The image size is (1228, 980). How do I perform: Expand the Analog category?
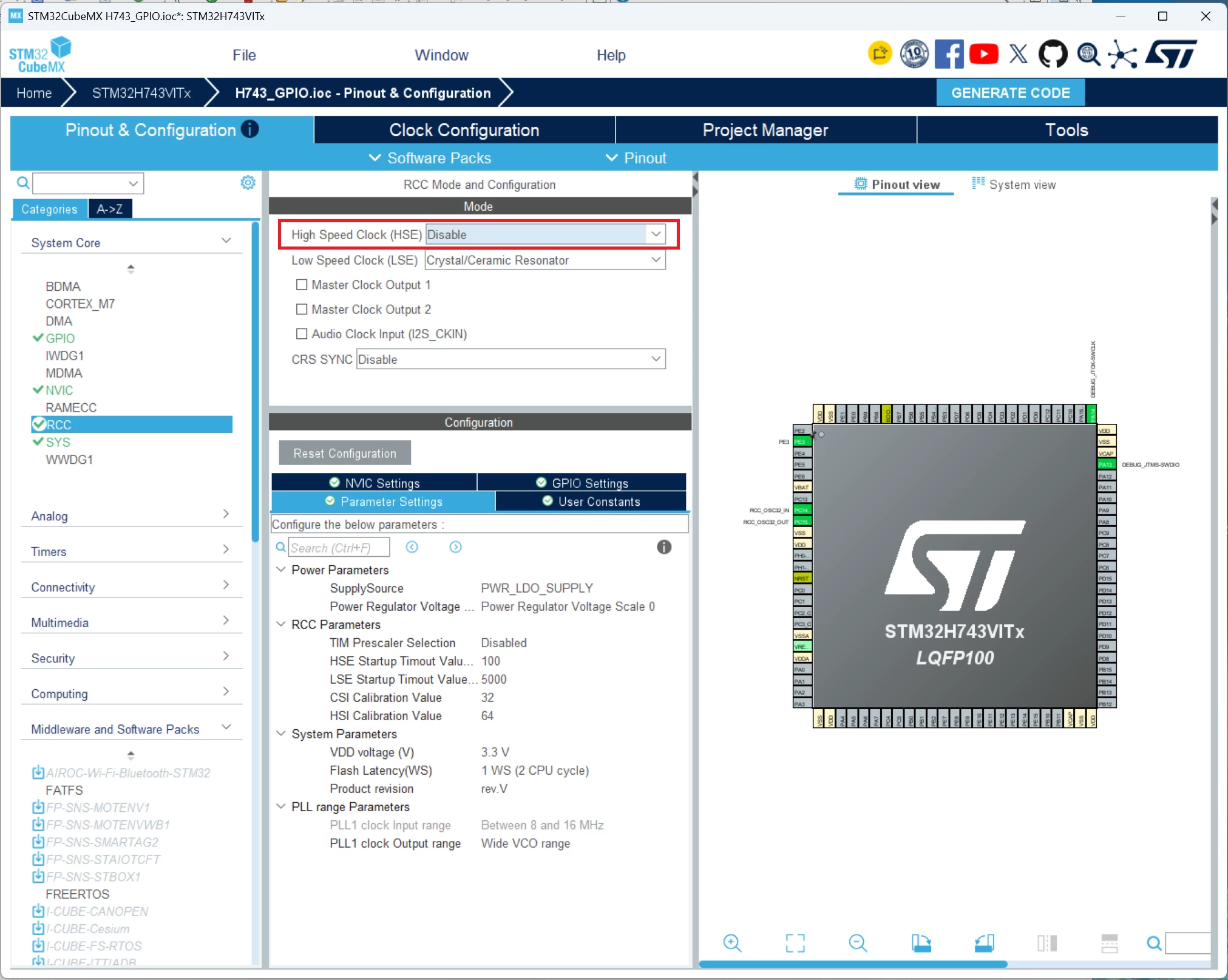point(226,514)
